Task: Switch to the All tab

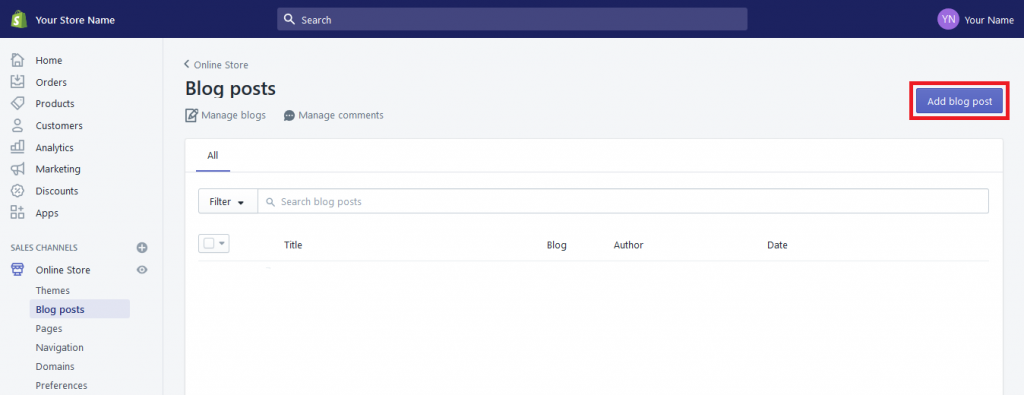Action: point(213,155)
